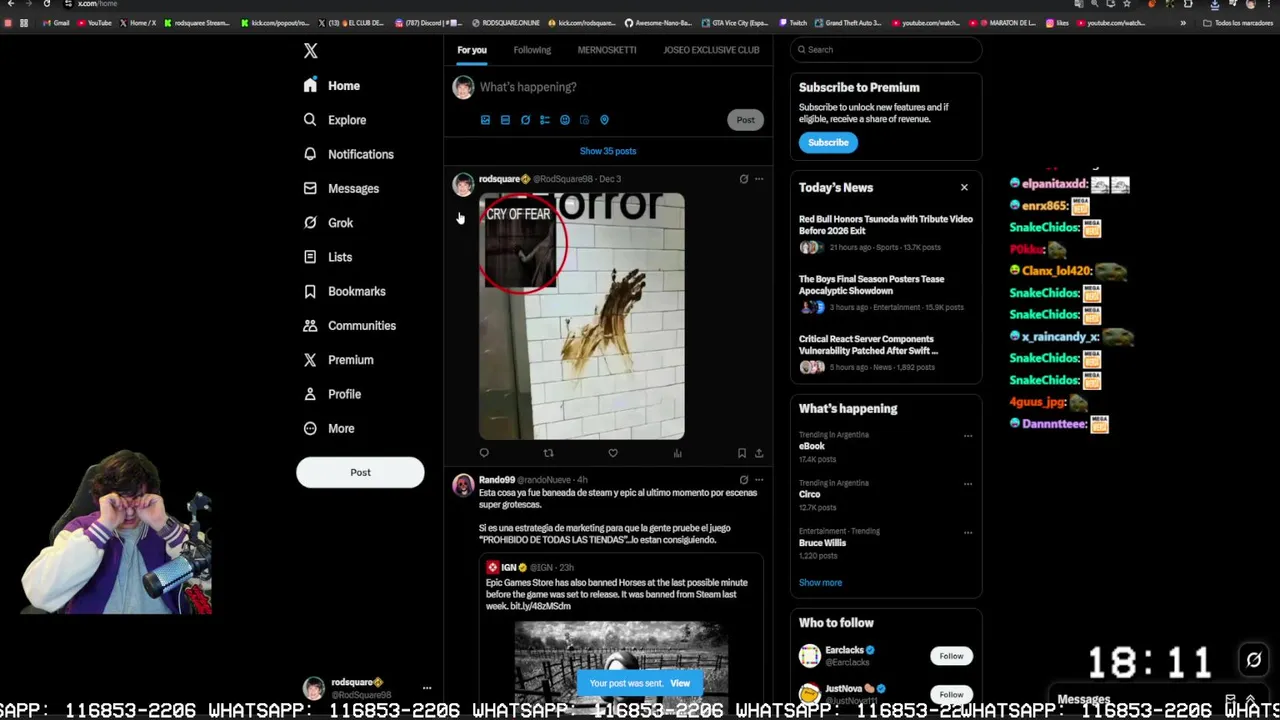
Task: Open more options on Rando99 post
Action: 759,480
